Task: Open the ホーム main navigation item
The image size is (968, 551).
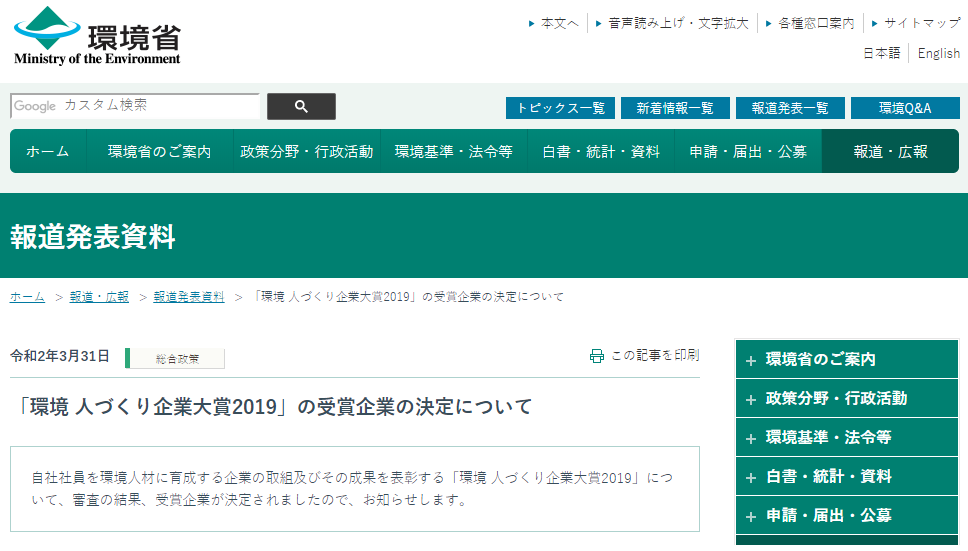Action: 48,151
